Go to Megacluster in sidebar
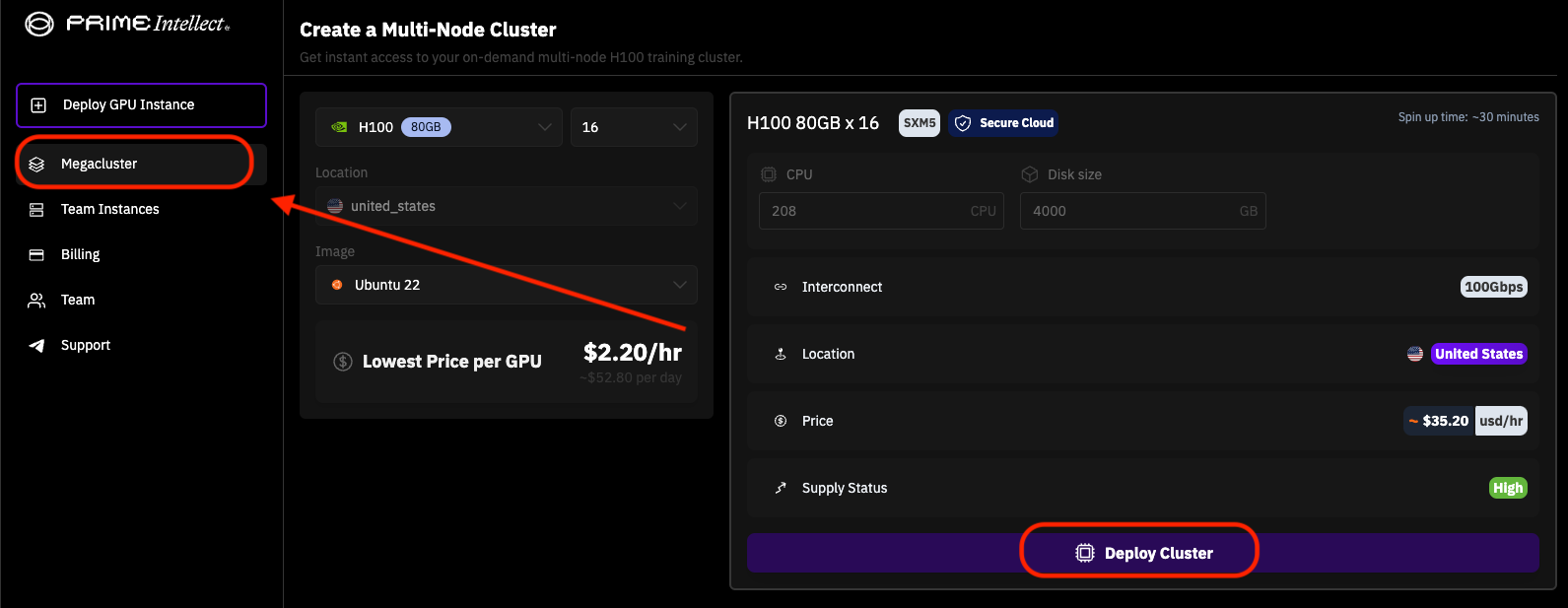 [x=141, y=165]
